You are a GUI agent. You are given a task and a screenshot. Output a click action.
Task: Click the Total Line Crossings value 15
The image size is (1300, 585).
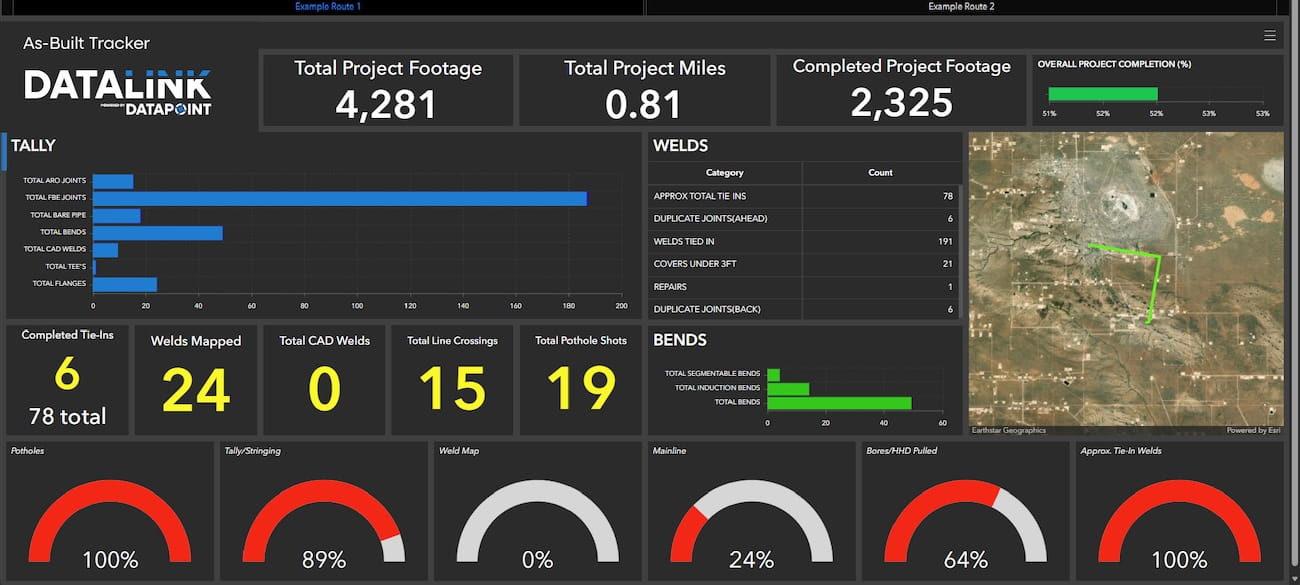[x=452, y=390]
